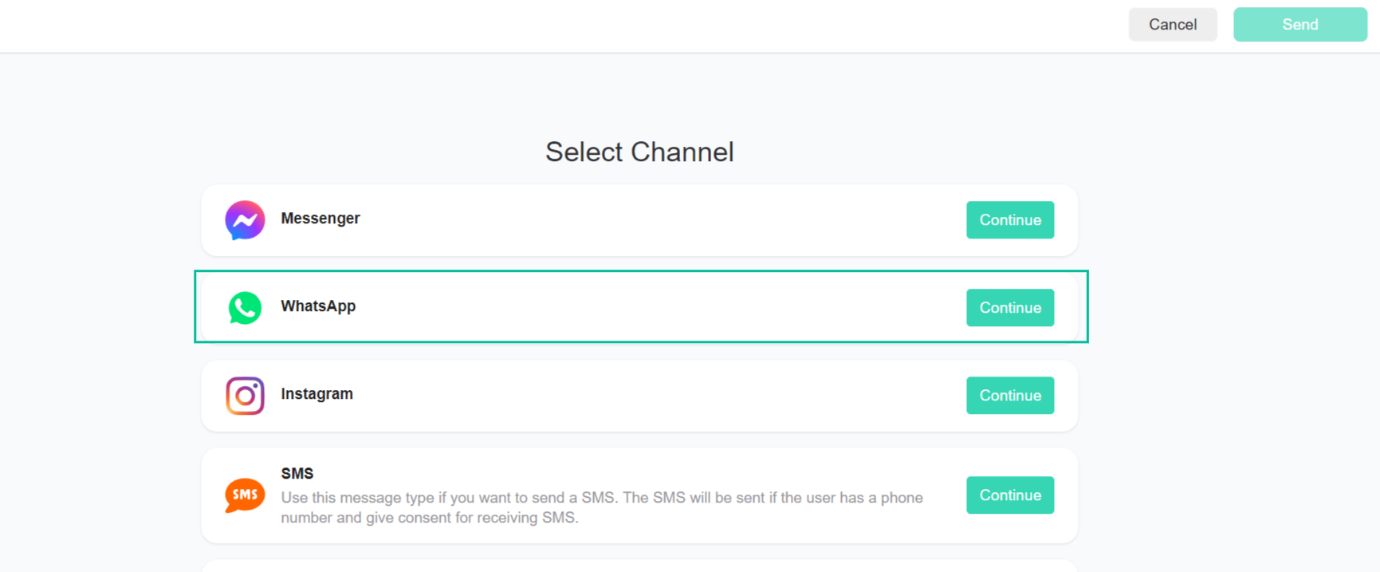Continue with the SMS channel
Viewport: 1380px width, 572px height.
click(x=1010, y=495)
